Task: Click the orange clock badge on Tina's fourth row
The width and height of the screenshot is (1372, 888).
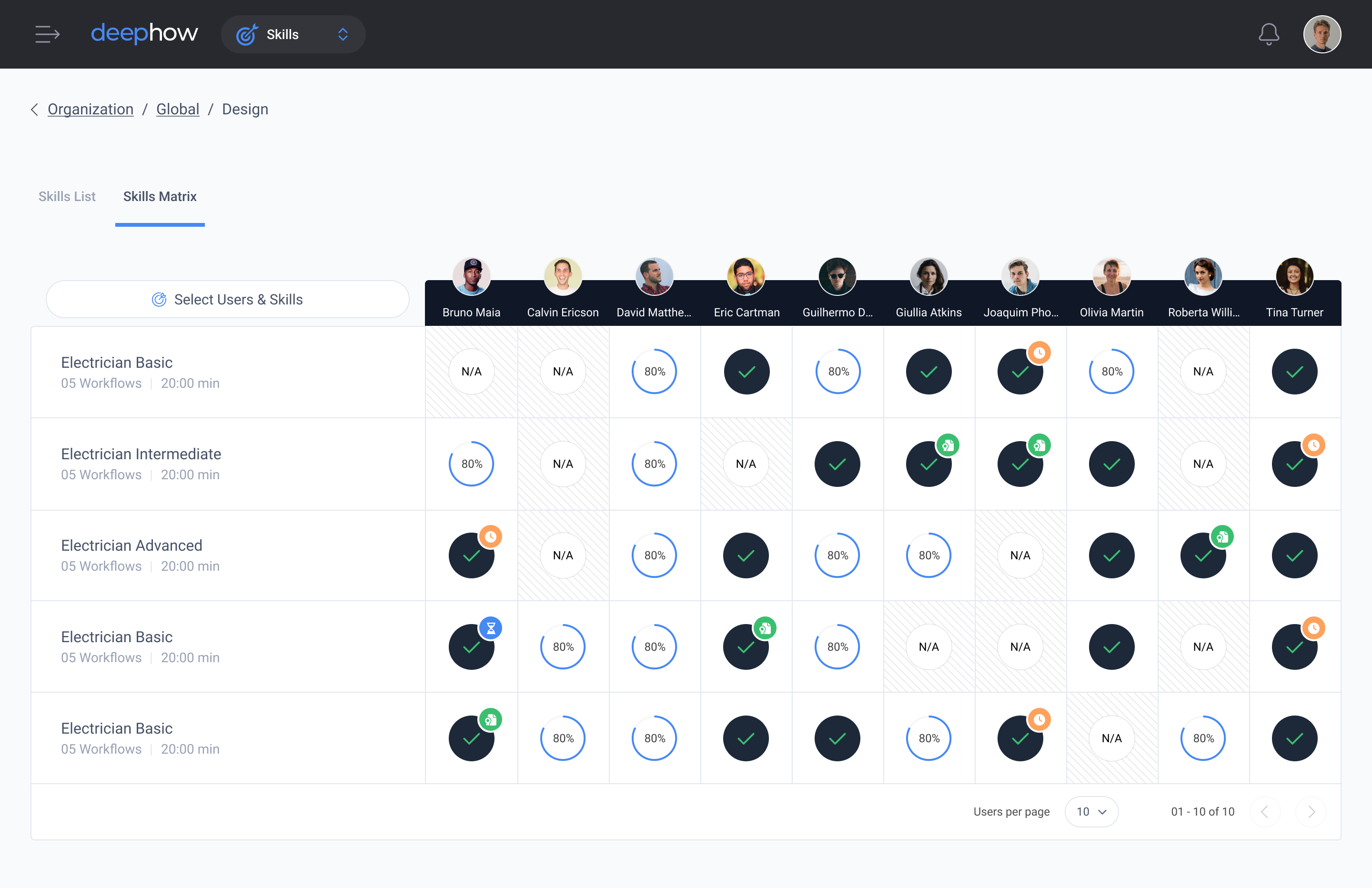Action: tap(1314, 628)
